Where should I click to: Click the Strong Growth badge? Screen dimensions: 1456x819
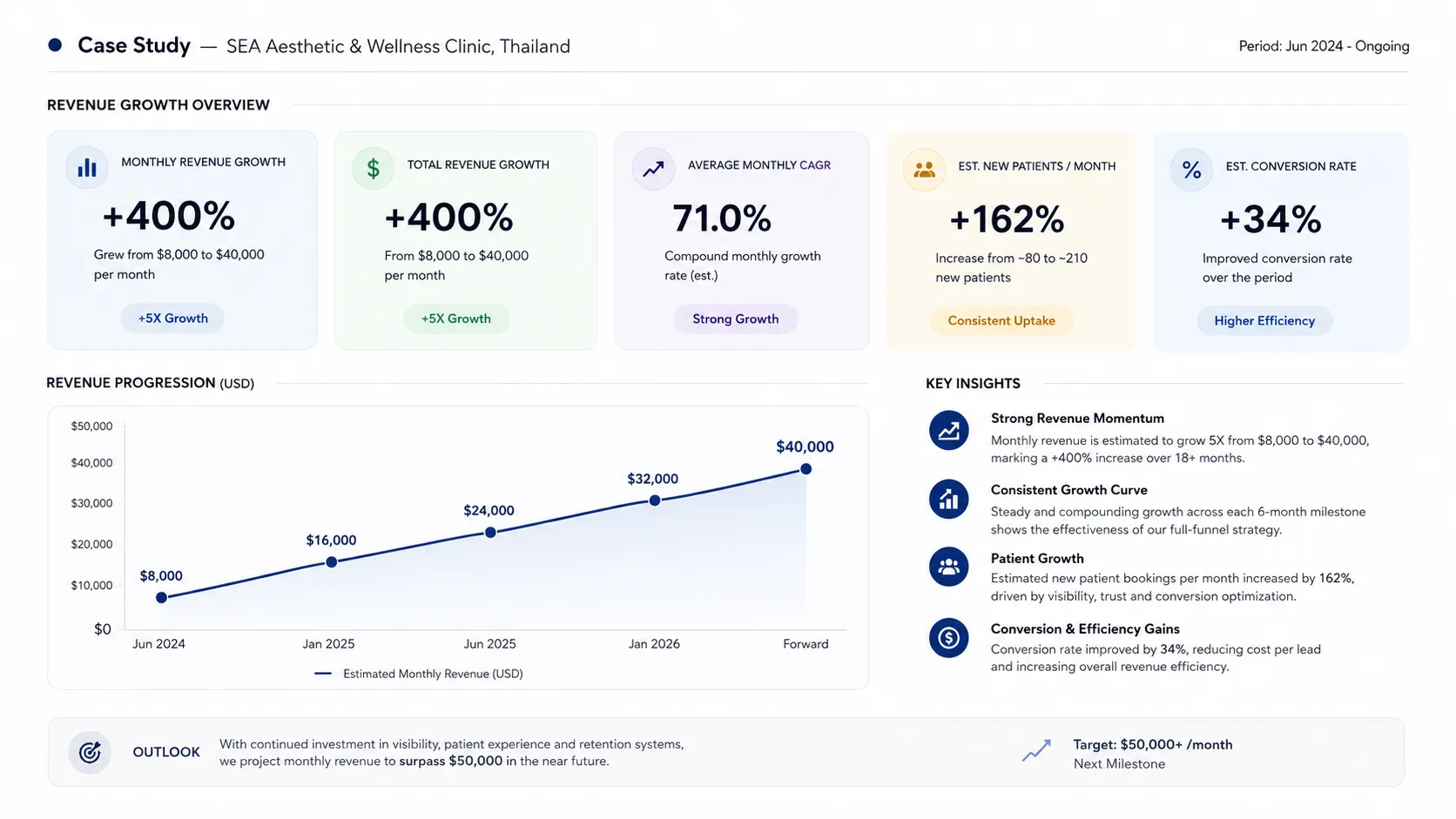pos(736,319)
